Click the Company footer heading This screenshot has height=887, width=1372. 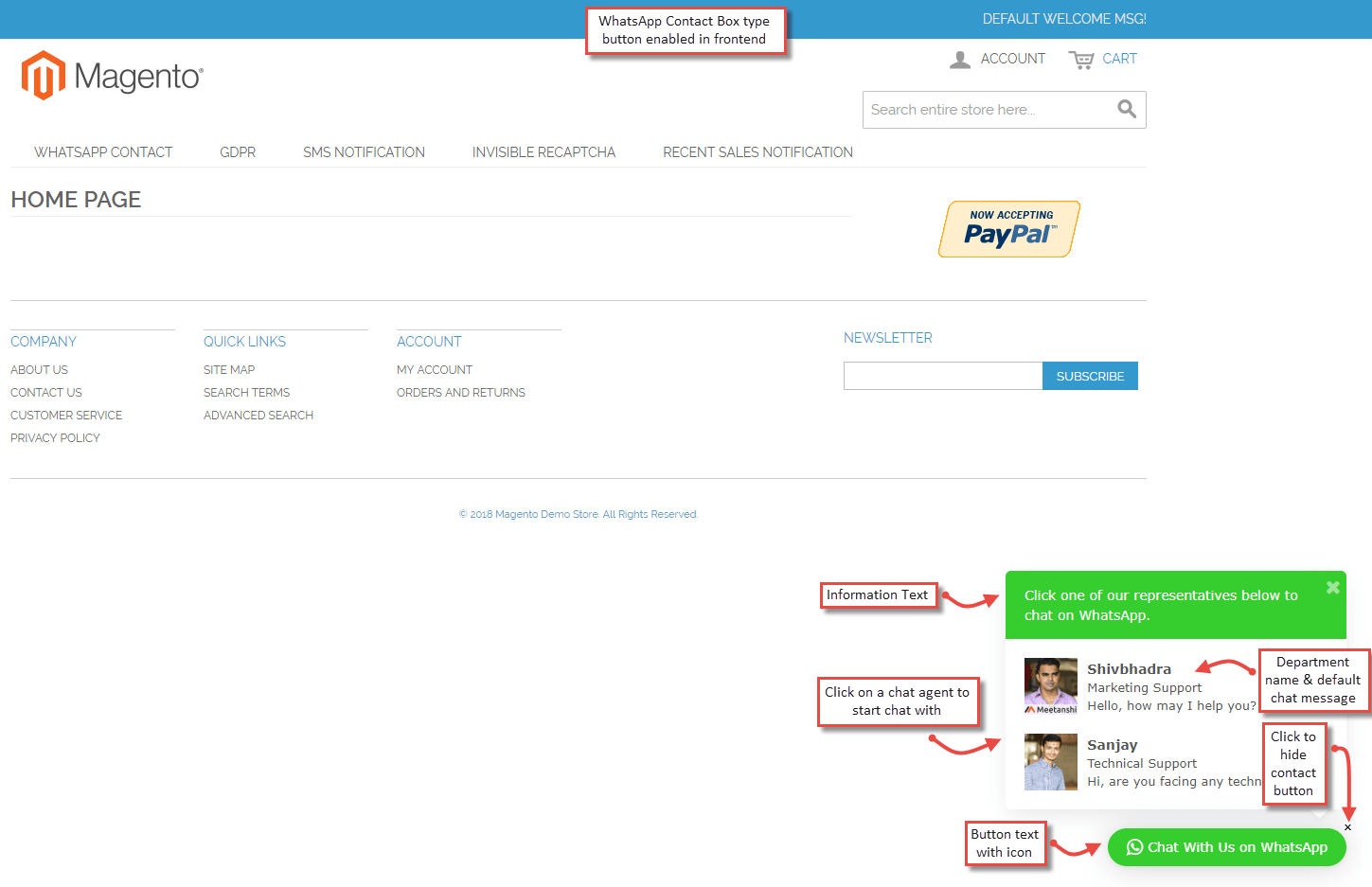[44, 342]
